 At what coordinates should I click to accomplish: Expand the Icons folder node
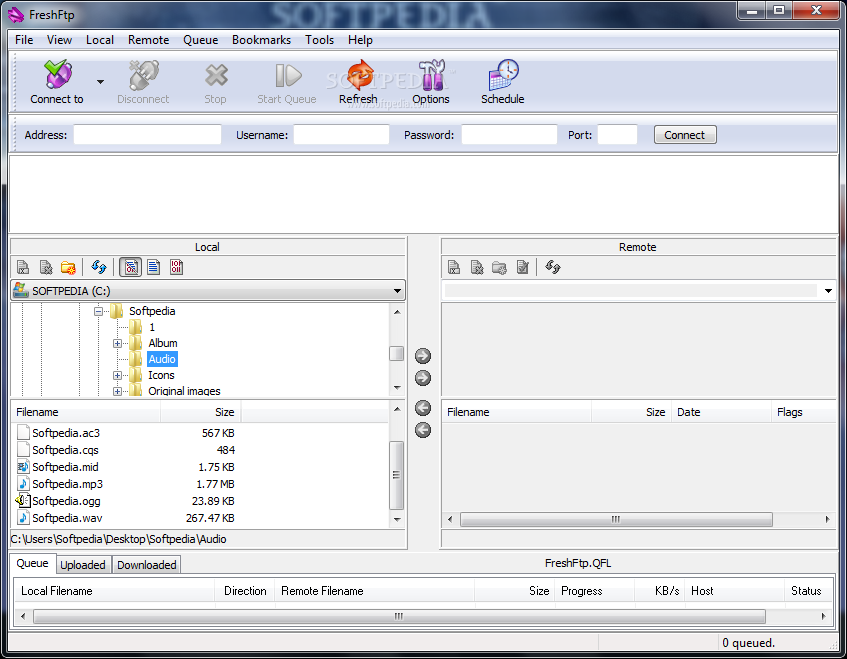tap(117, 375)
